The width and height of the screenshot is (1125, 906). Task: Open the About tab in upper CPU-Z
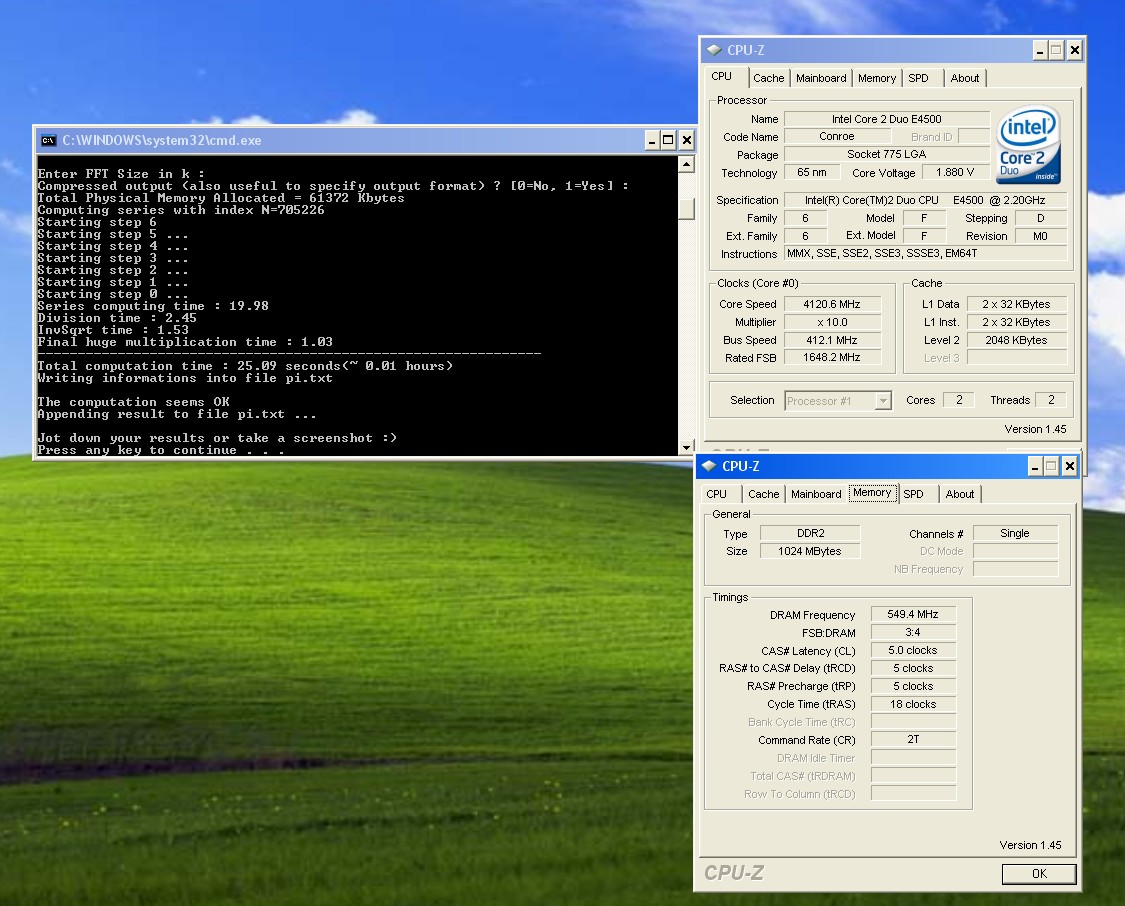click(964, 78)
